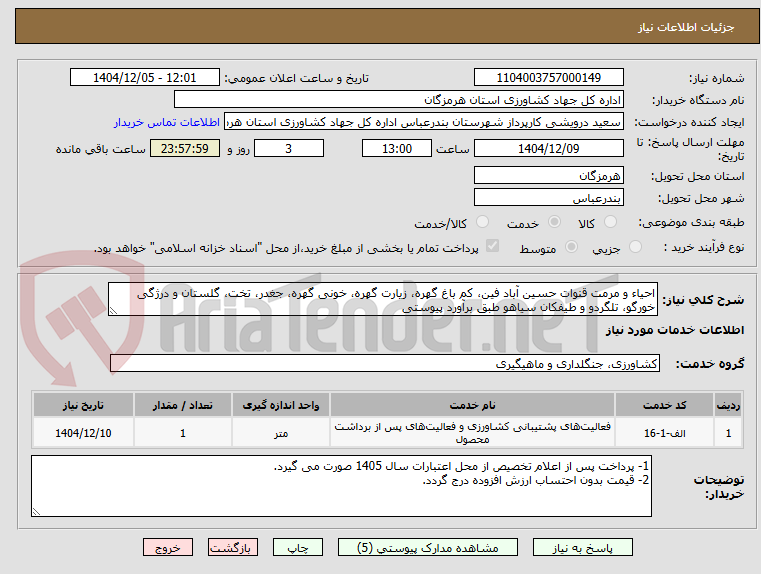Click the شماره نیاز field 1104003757000149
The height and width of the screenshot is (574, 761).
[548, 78]
